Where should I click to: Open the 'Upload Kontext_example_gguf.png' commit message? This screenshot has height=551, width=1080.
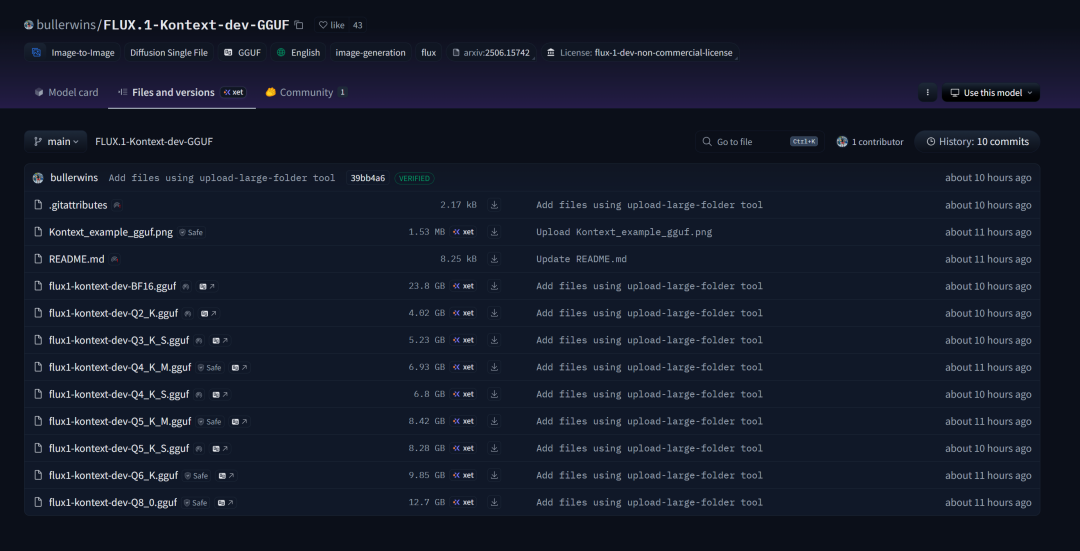coord(624,232)
